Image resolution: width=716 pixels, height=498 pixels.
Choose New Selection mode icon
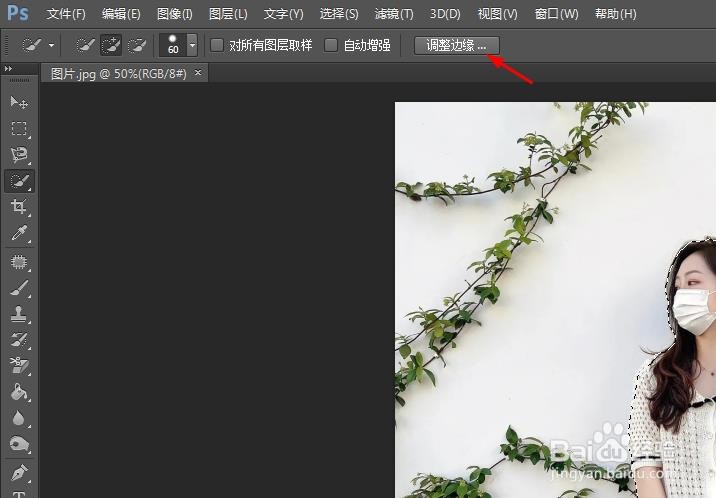click(85, 45)
